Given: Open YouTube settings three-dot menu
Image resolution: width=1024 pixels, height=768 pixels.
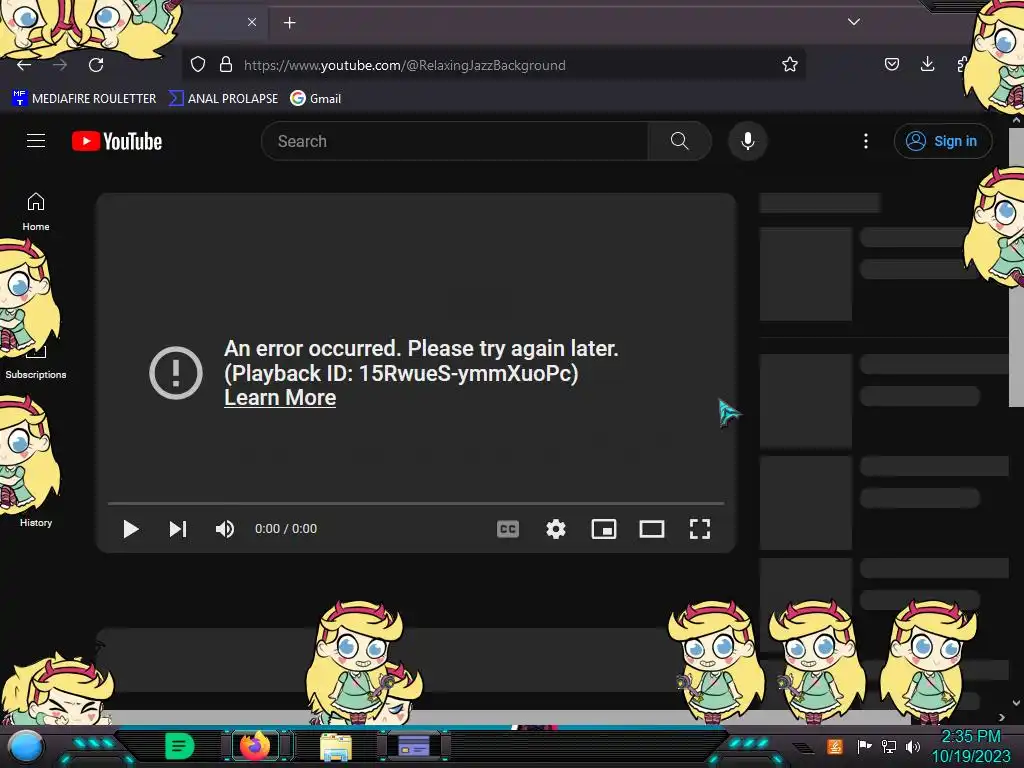Looking at the screenshot, I should click(866, 141).
